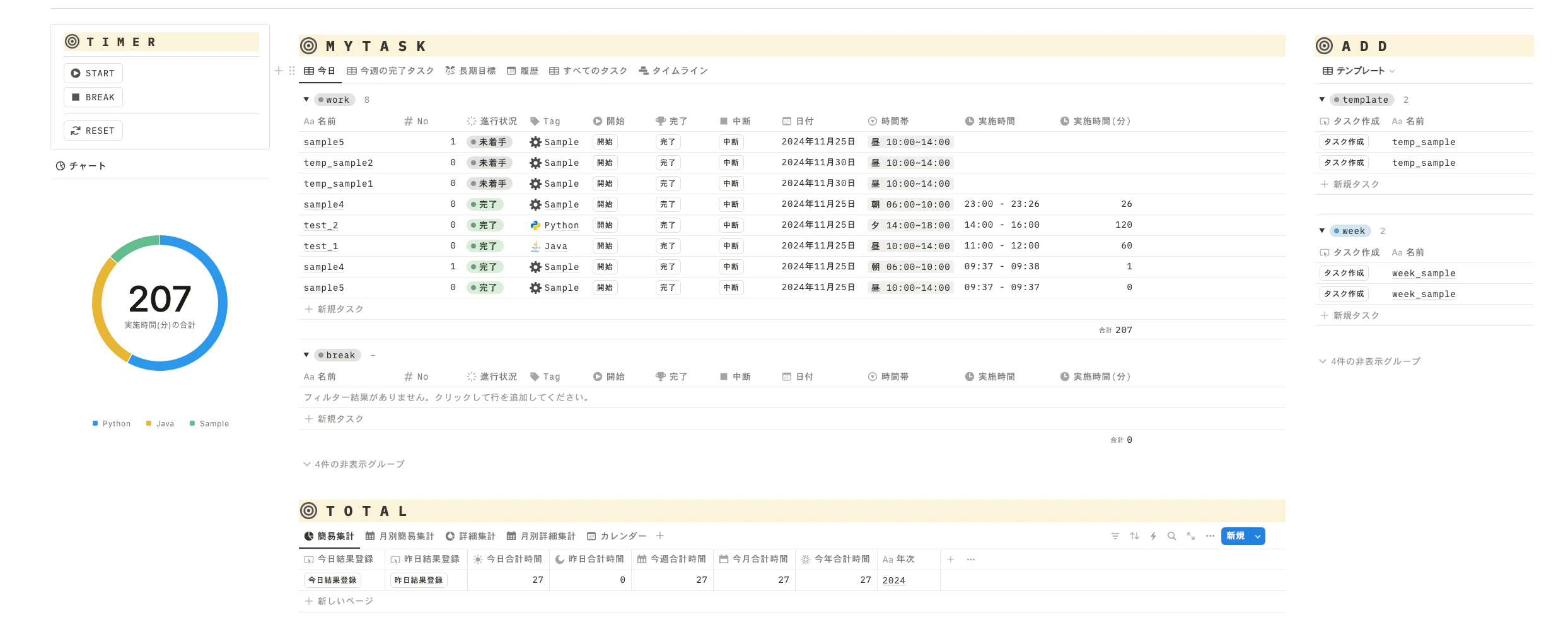Screen dimensions: 1568x620
Task: Click the expand full-page icon in TOTAL toolbar
Action: point(1191,536)
